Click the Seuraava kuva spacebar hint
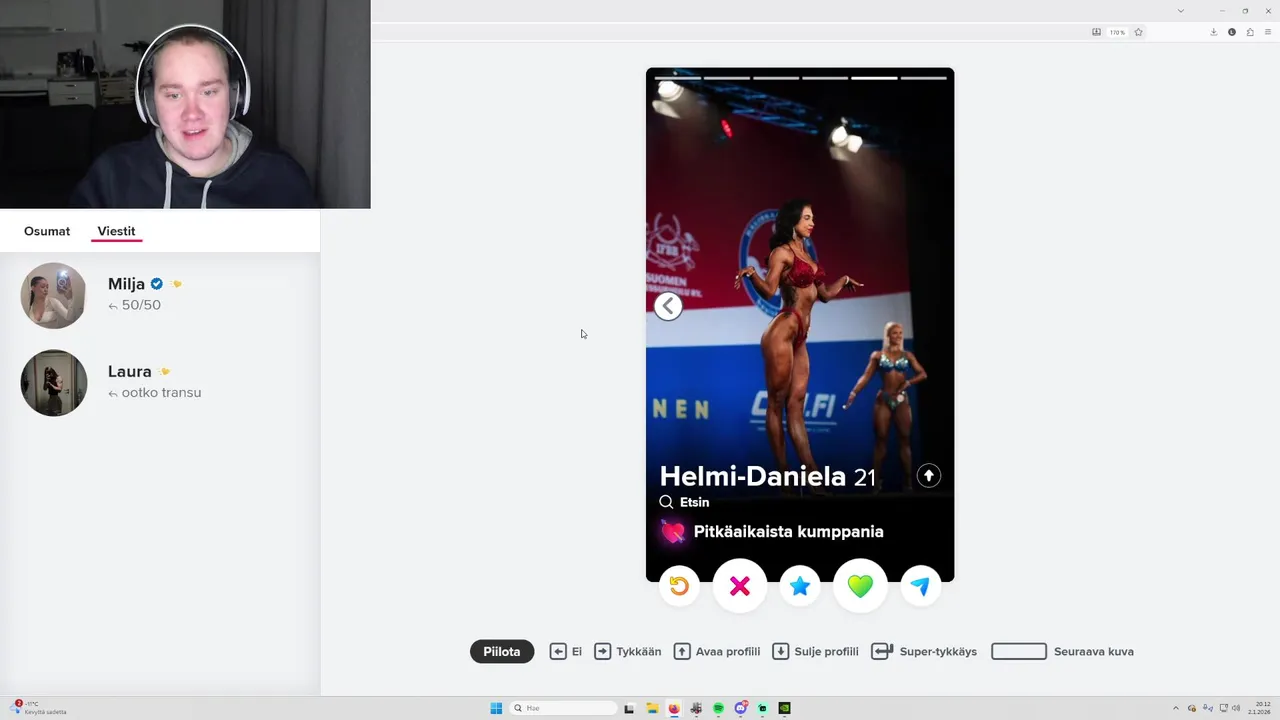This screenshot has height=720, width=1280. click(x=1062, y=651)
